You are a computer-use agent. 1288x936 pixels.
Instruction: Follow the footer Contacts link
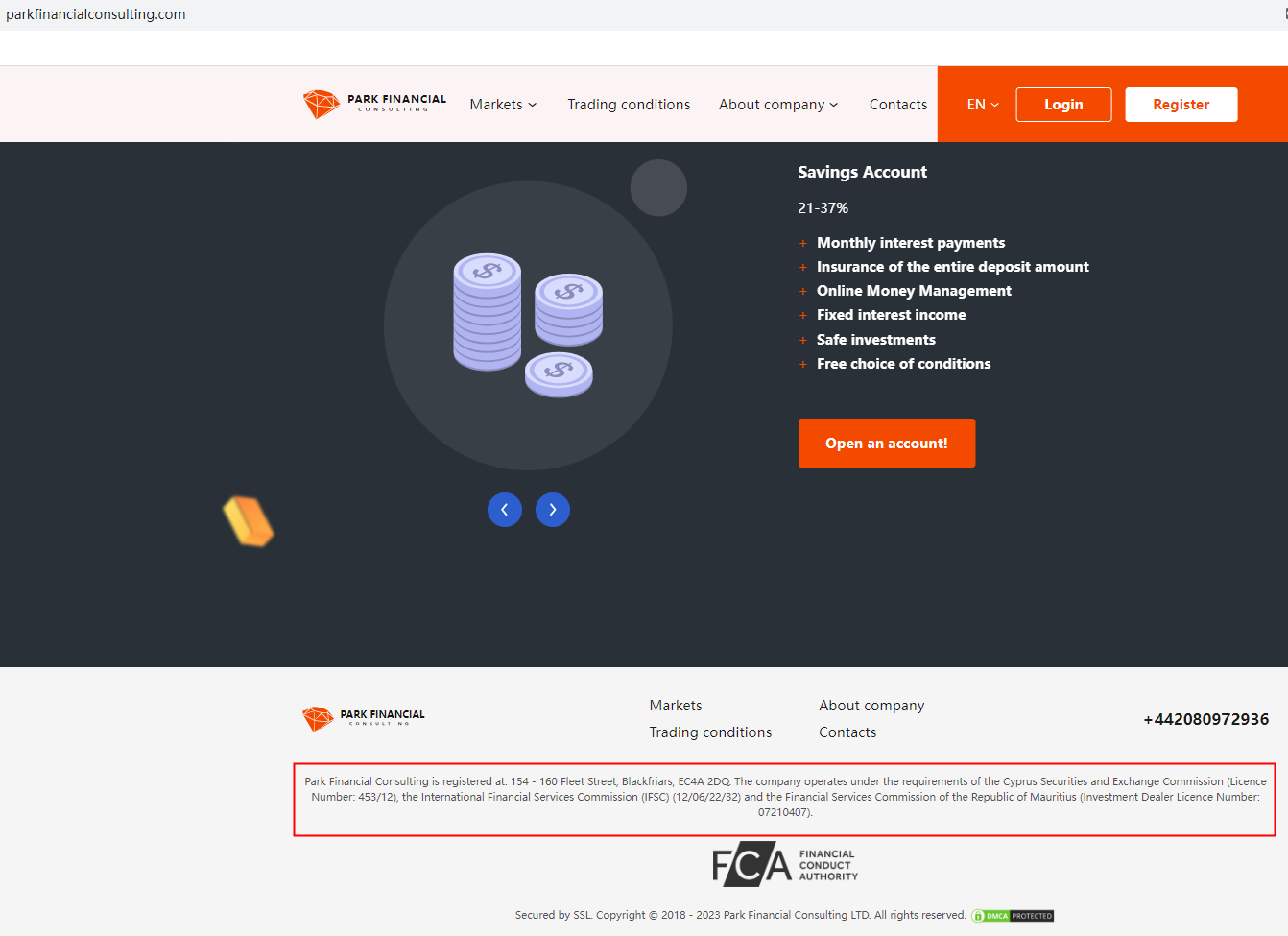[847, 732]
